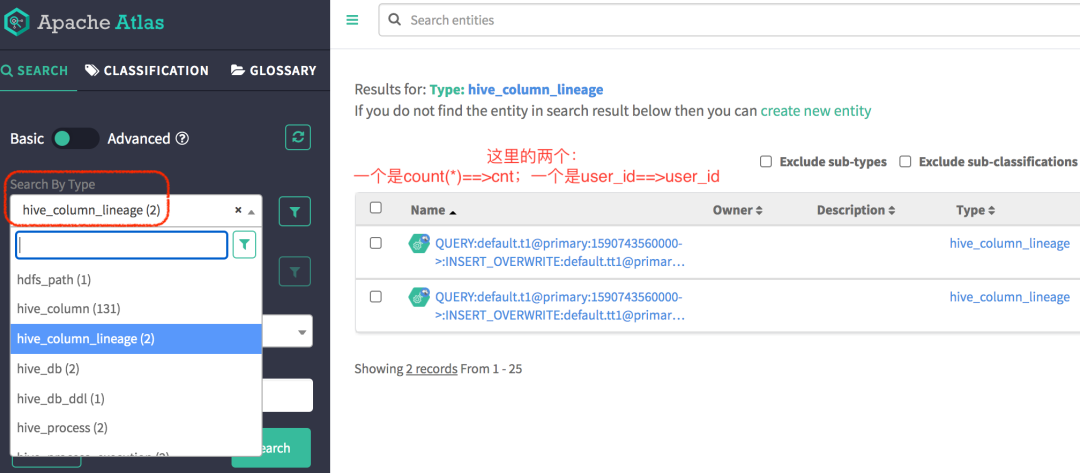
Task: Click the magnifier icon in search bar
Action: (395, 20)
